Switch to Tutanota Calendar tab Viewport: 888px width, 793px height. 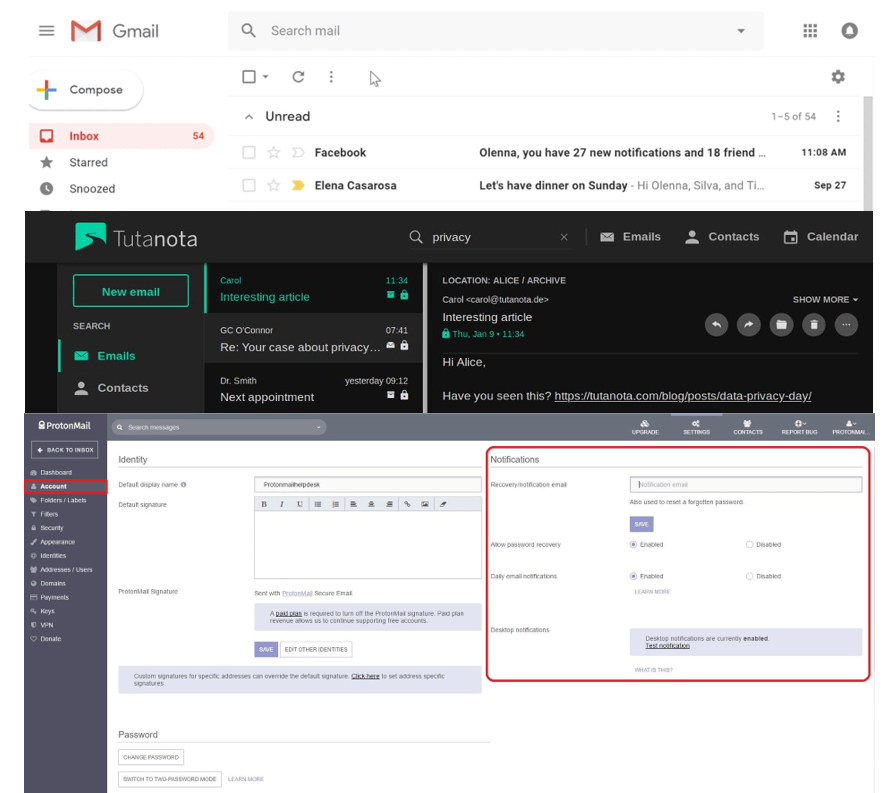821,237
